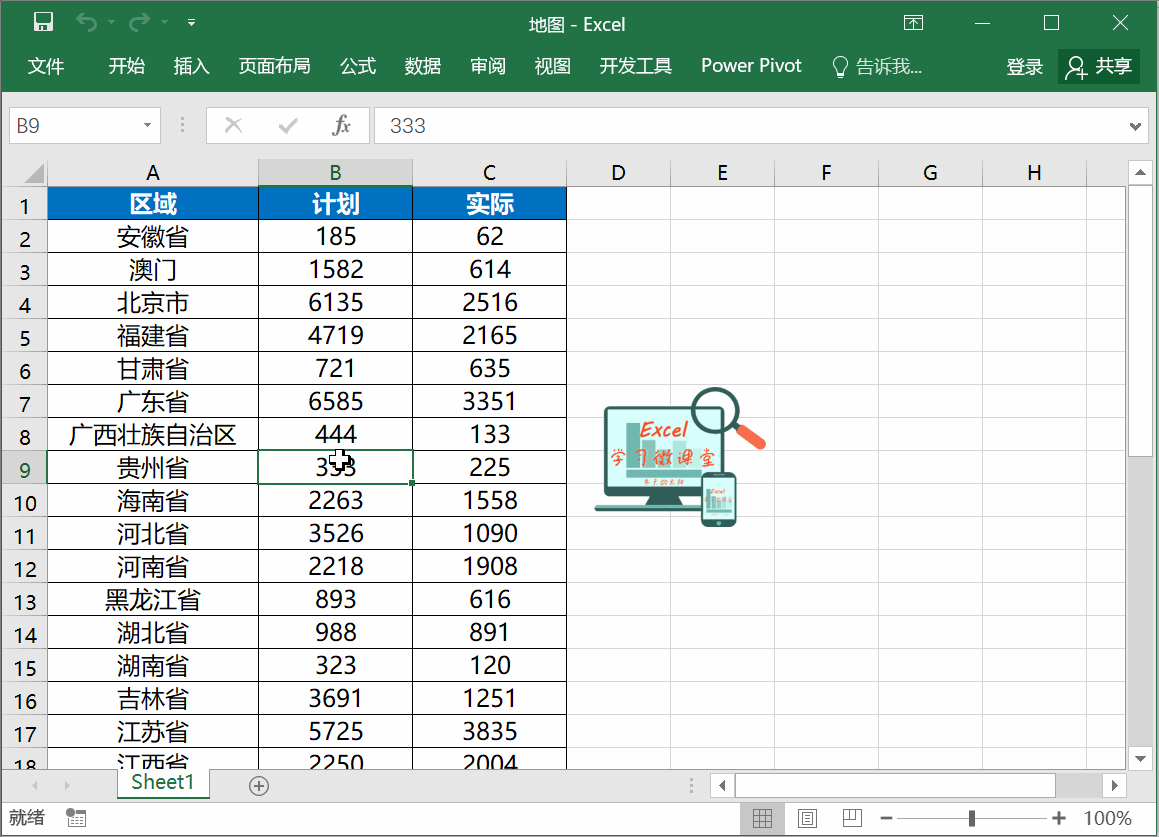Select cell containing 安徽省
The width and height of the screenshot is (1159, 837).
pos(153,237)
